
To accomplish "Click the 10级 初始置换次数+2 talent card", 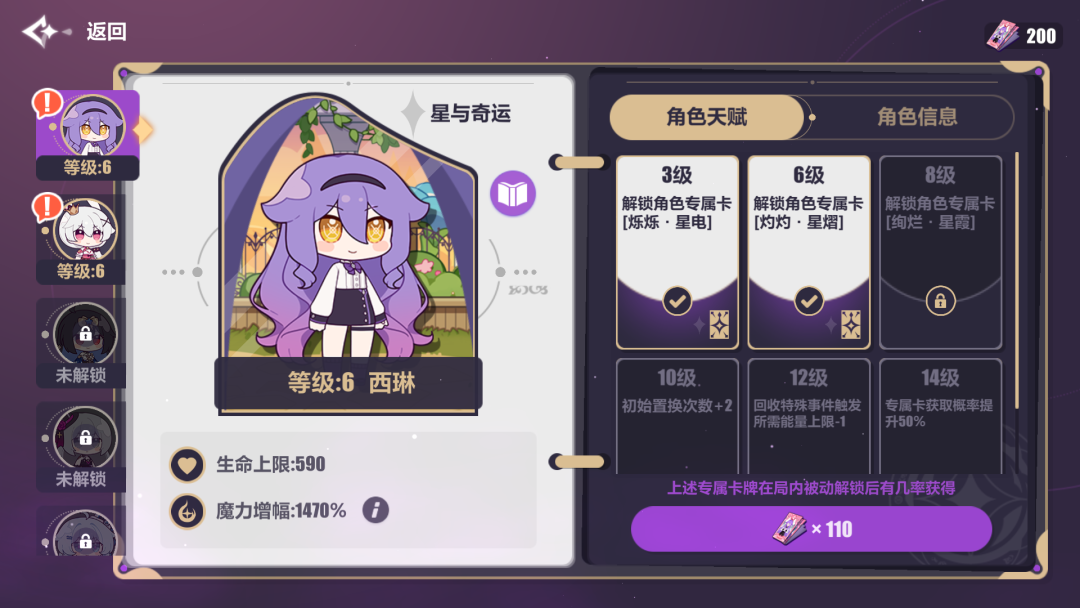I will click(x=677, y=416).
